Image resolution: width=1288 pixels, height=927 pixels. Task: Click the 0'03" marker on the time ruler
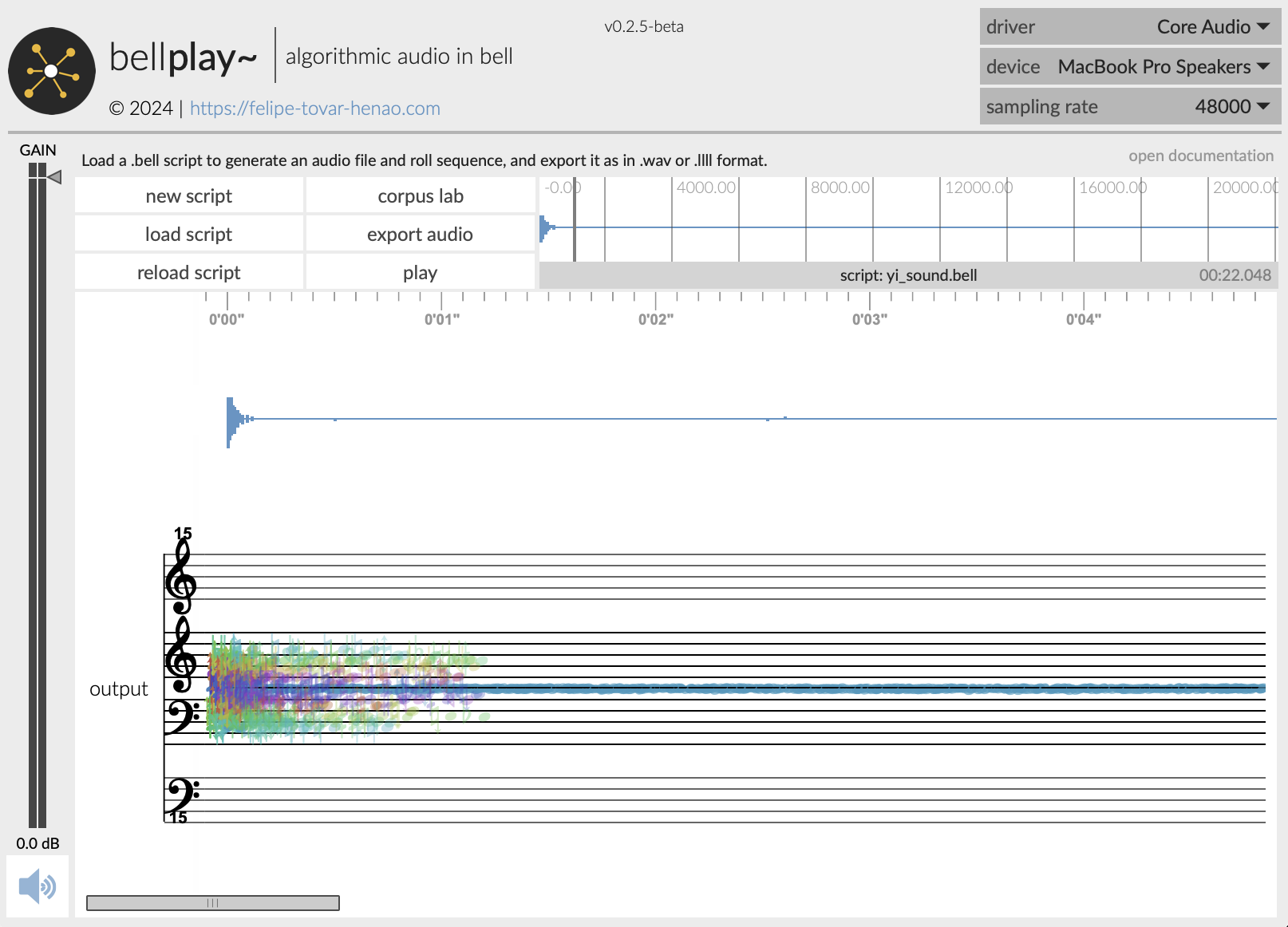[x=870, y=319]
